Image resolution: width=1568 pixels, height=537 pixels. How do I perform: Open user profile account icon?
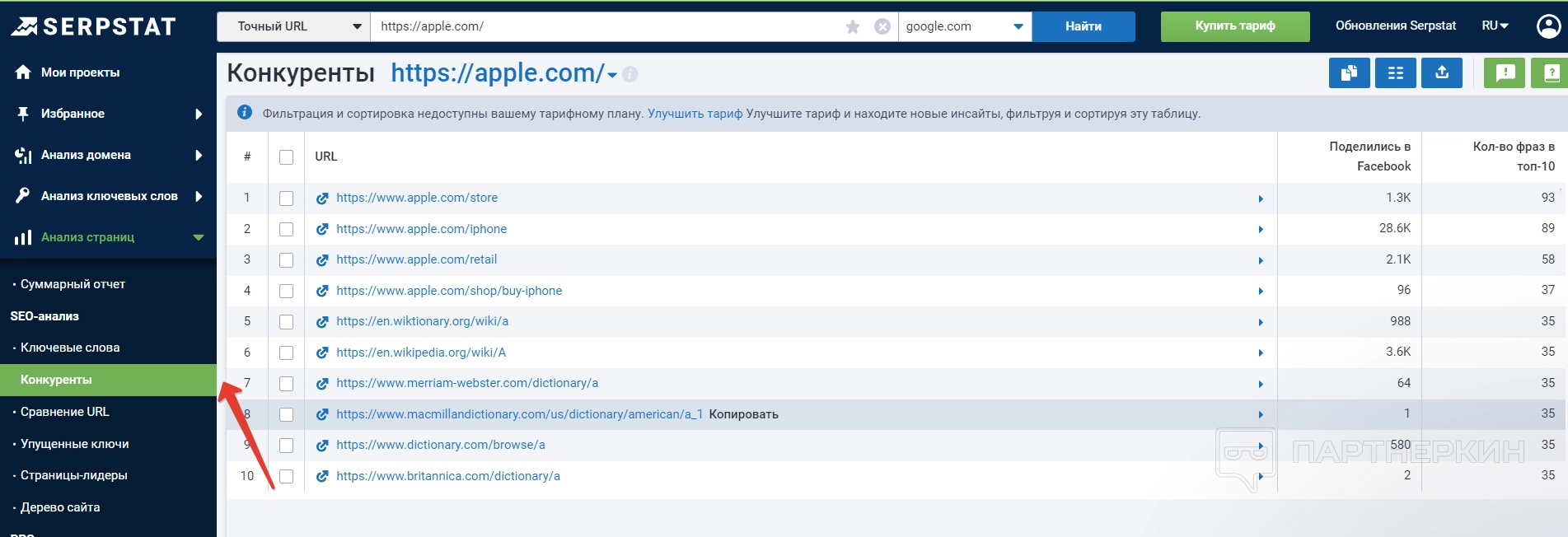(x=1549, y=26)
